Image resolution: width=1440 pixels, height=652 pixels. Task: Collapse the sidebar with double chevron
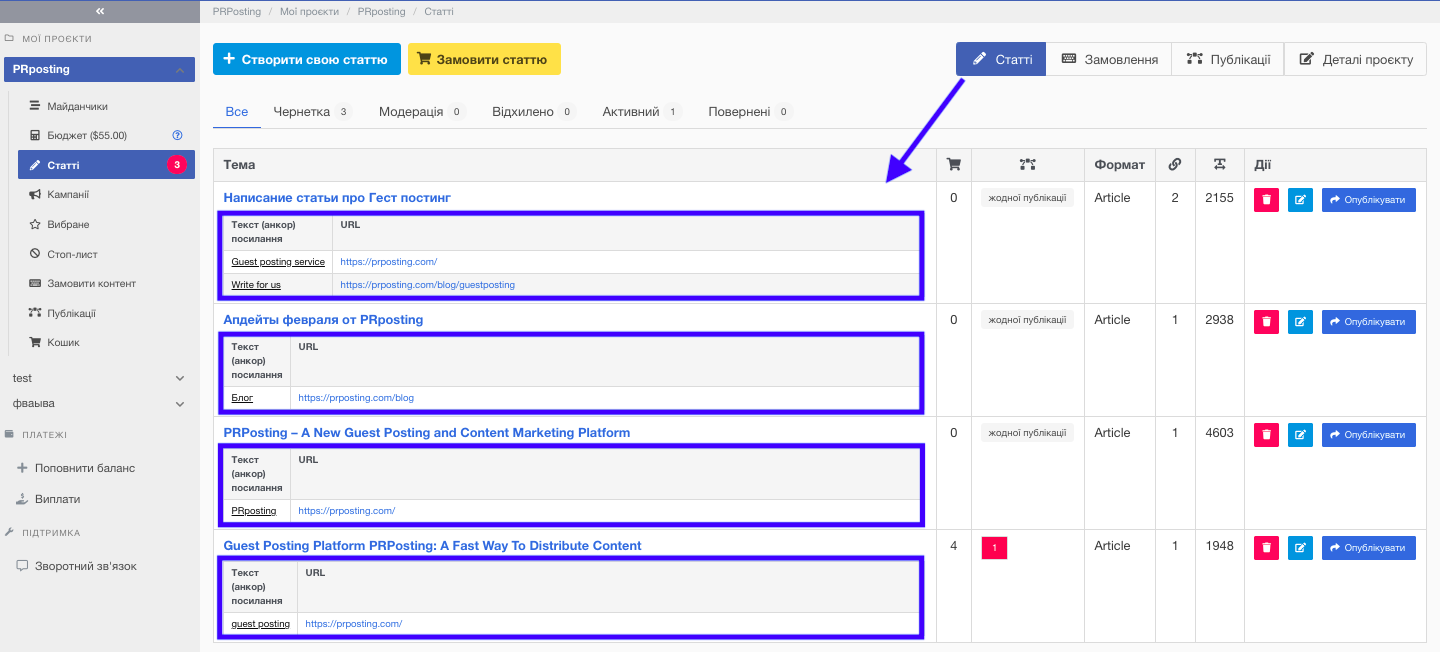coord(100,11)
